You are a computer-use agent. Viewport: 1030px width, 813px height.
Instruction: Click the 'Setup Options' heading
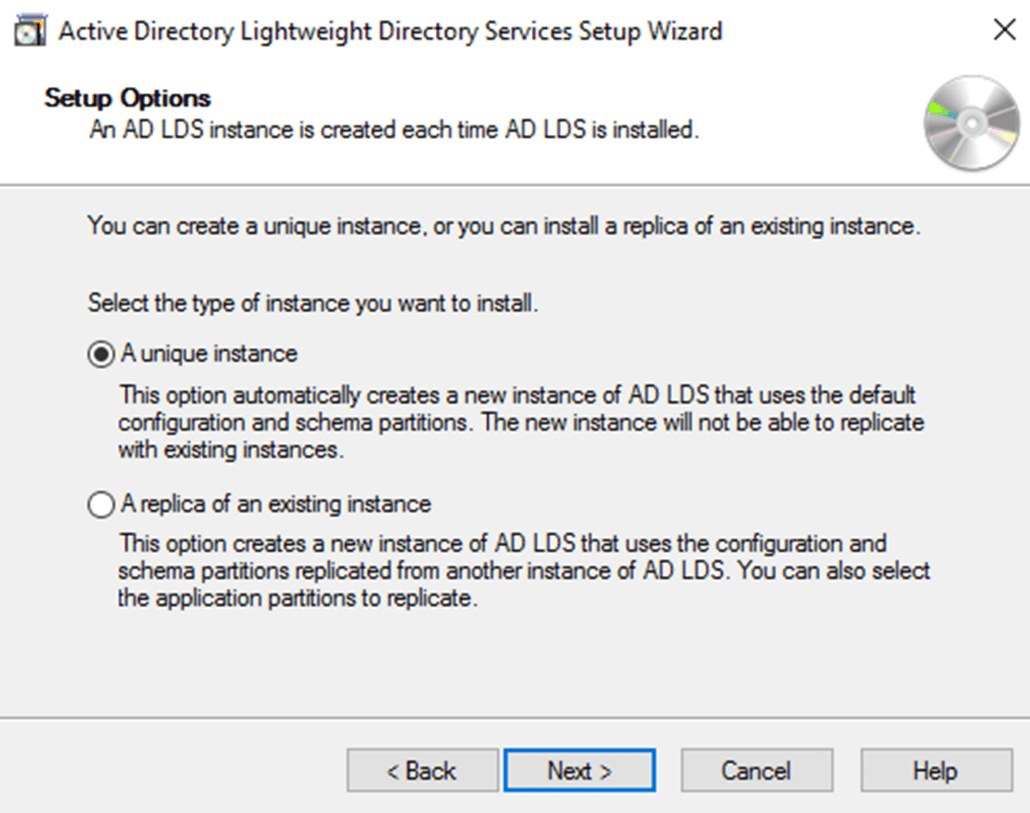point(126,97)
